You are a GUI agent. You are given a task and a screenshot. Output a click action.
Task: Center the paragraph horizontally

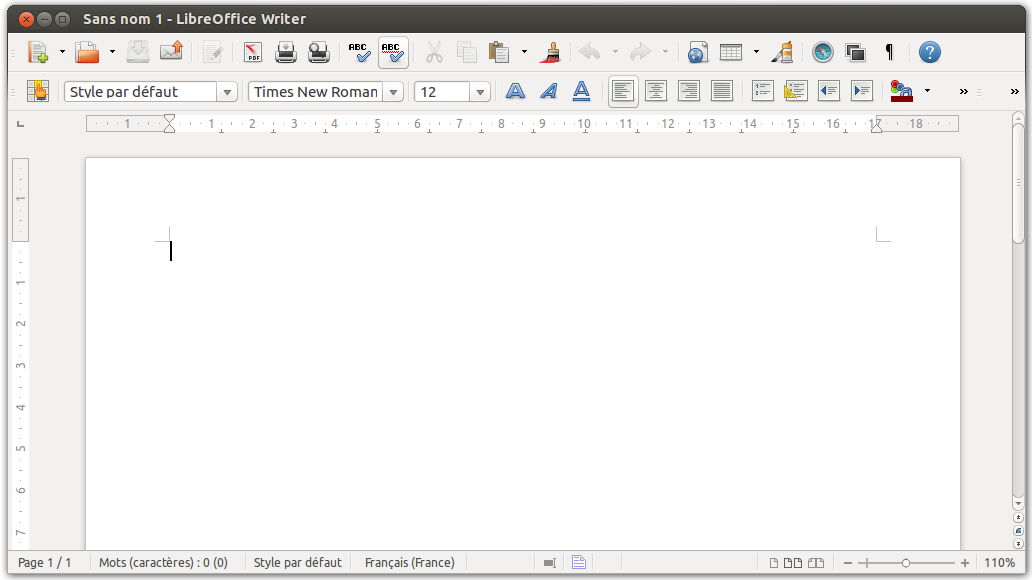656,91
